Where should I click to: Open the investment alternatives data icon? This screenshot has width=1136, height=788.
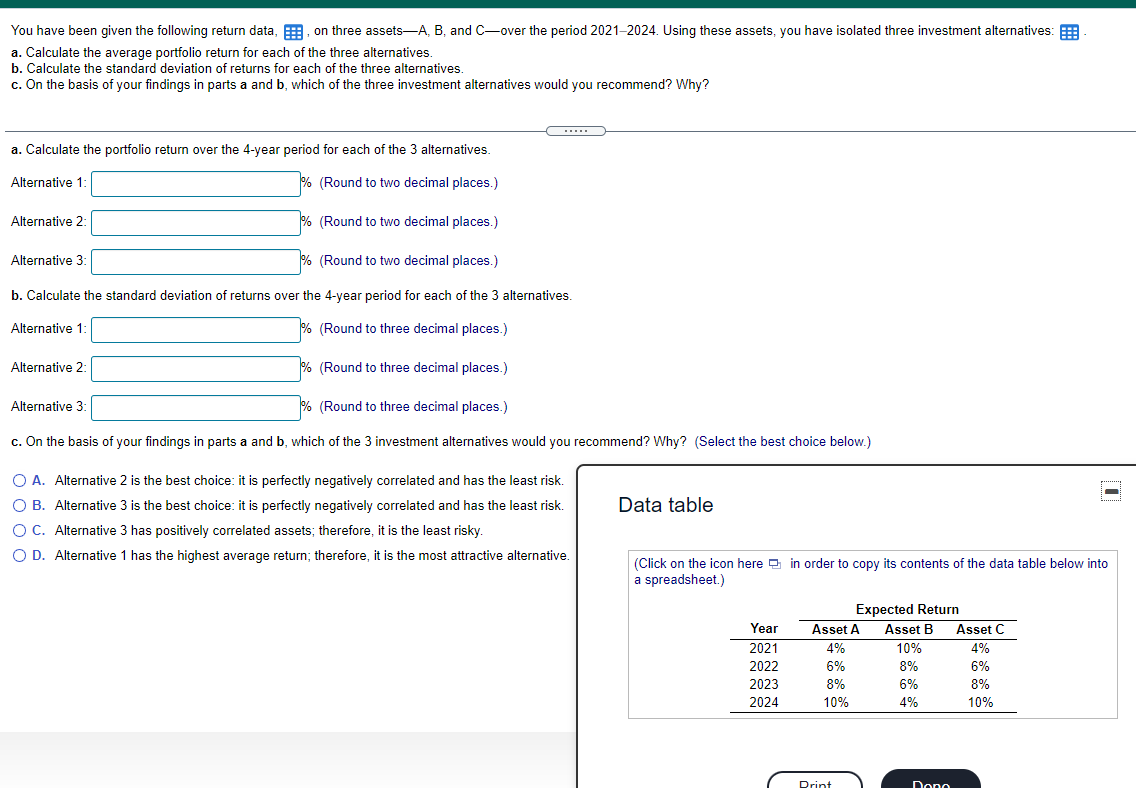click(1069, 31)
